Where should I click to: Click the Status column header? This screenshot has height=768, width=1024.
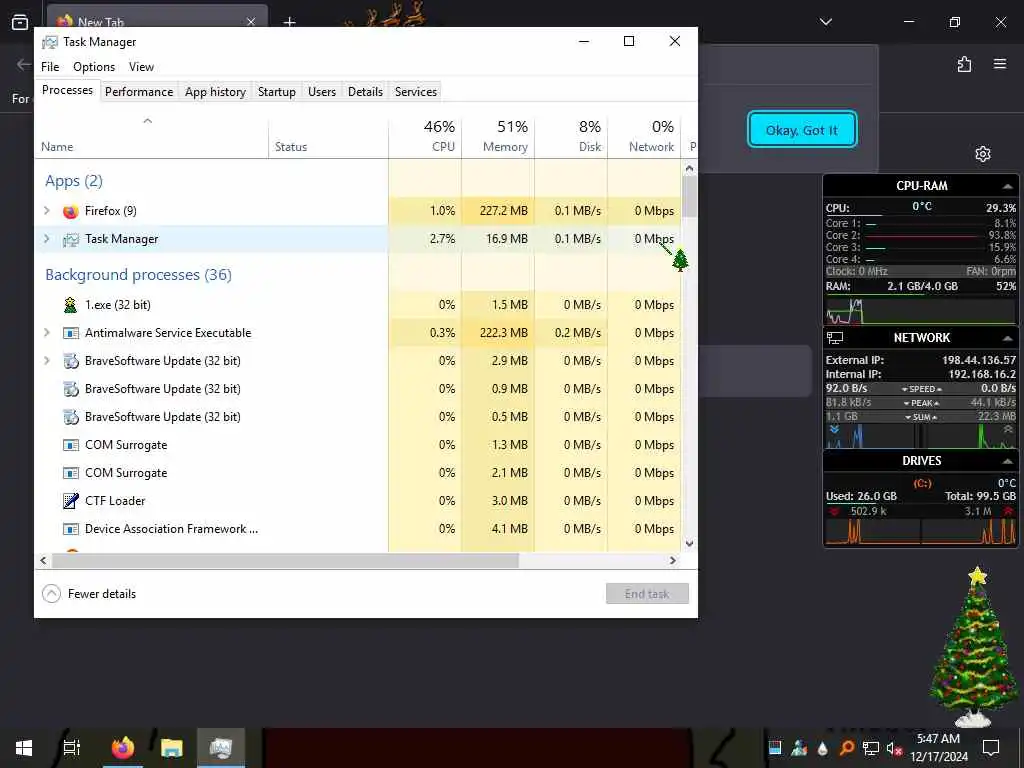pos(328,138)
